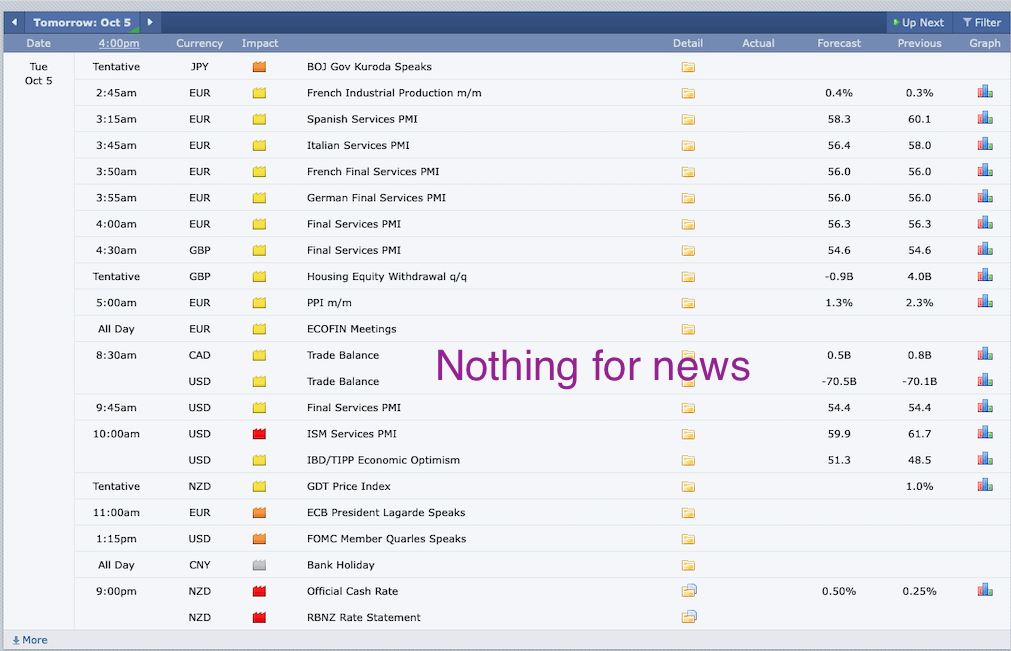Change the 4:00pm time setting

[119, 43]
